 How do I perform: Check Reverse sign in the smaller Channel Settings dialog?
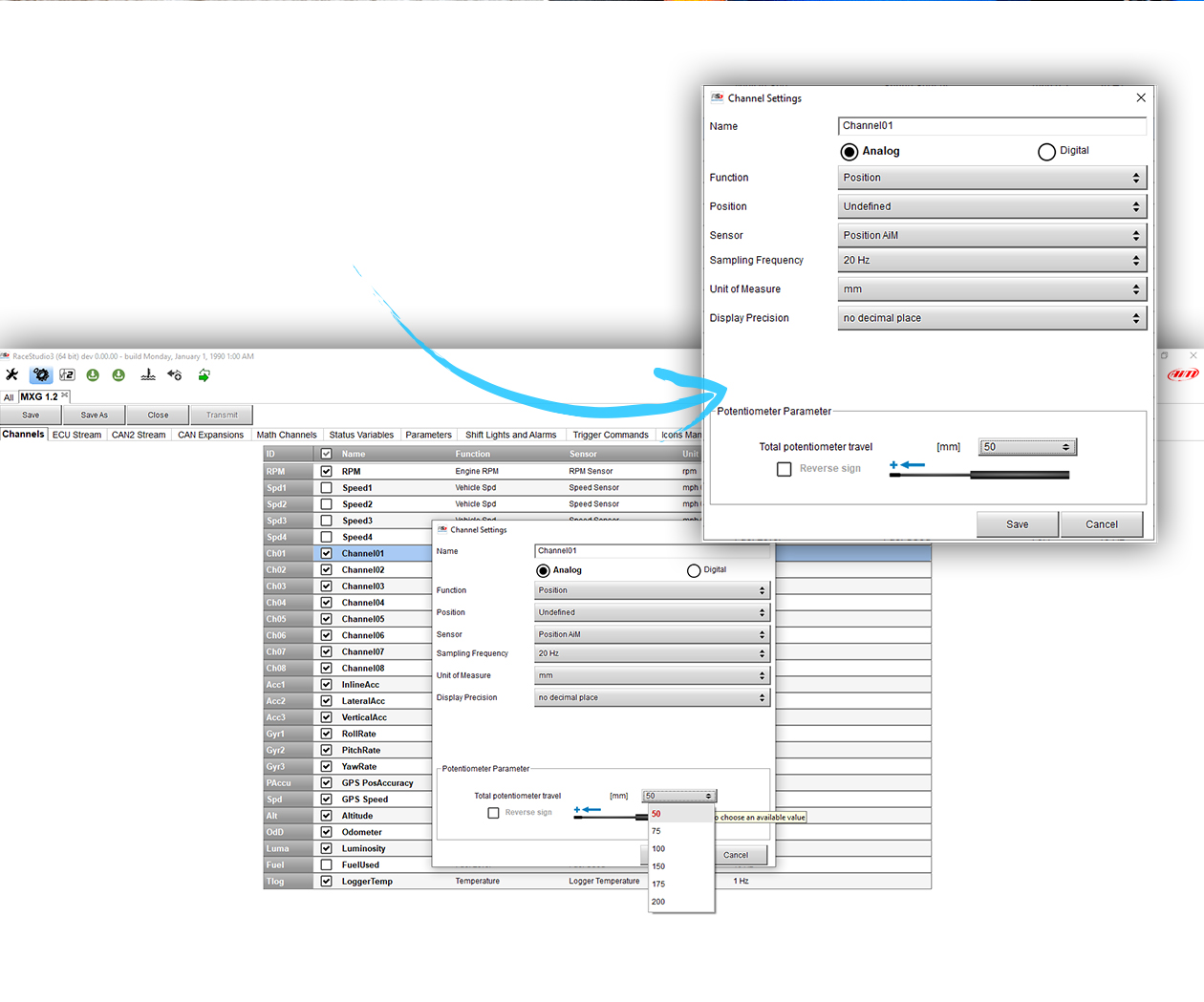(x=493, y=813)
